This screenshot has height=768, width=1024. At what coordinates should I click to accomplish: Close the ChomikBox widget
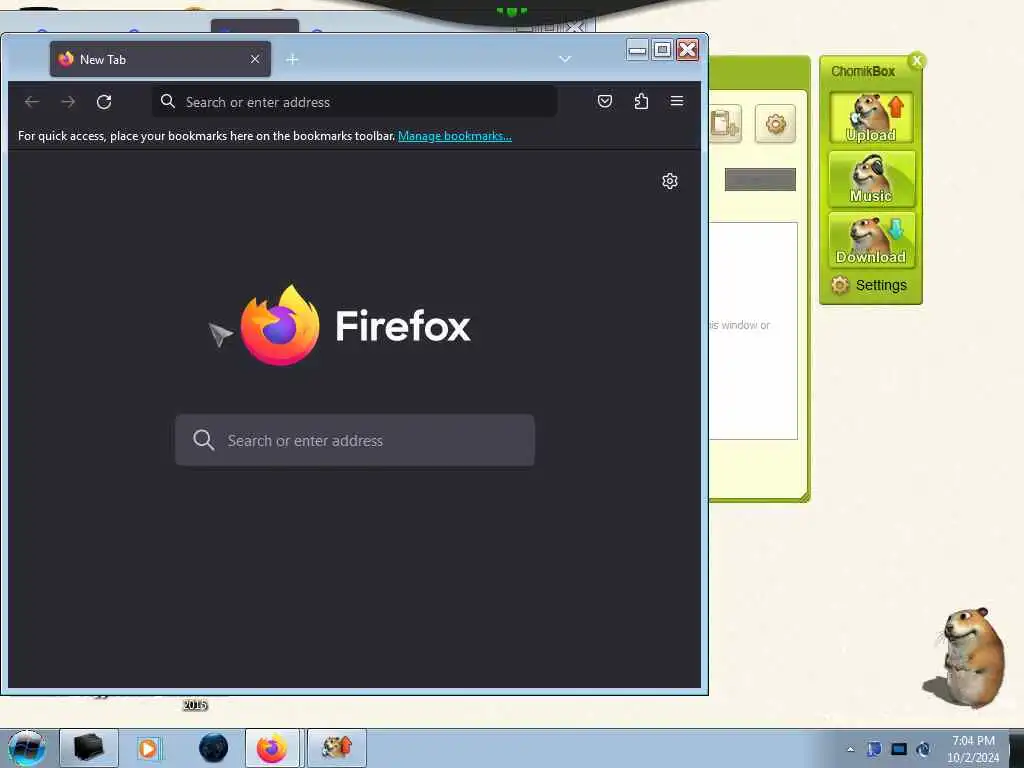point(916,61)
